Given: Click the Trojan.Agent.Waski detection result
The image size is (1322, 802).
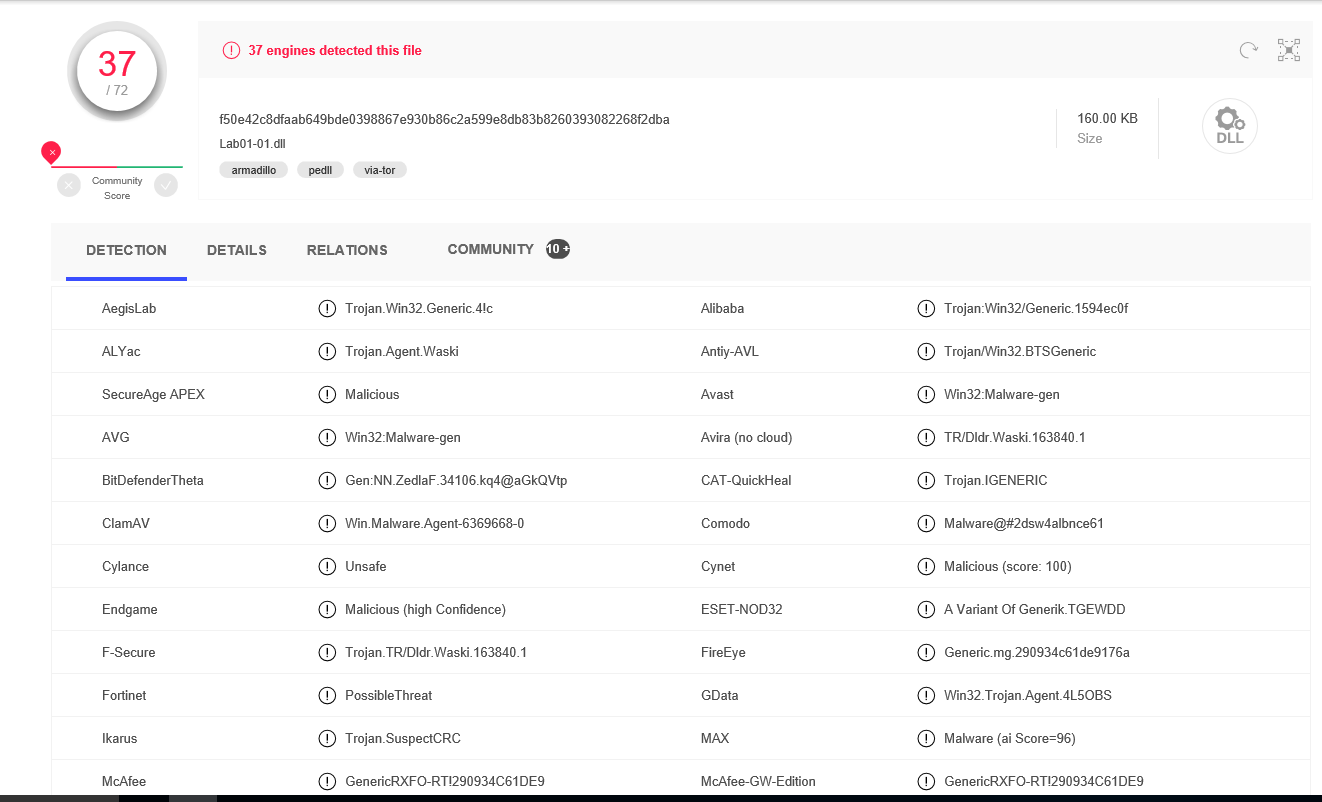Looking at the screenshot, I should coord(402,351).
